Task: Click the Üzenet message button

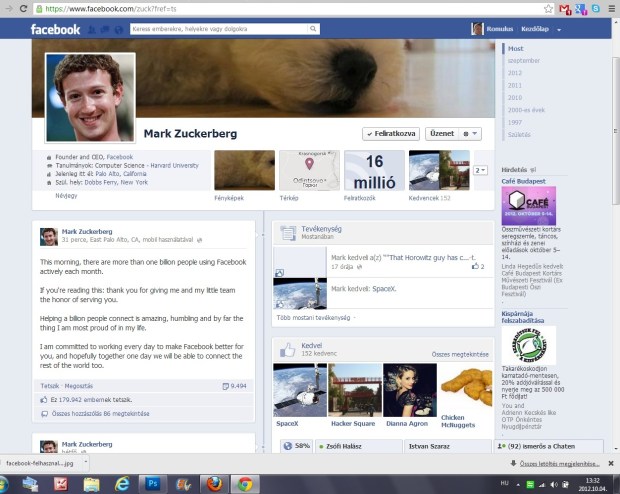Action: tap(440, 133)
